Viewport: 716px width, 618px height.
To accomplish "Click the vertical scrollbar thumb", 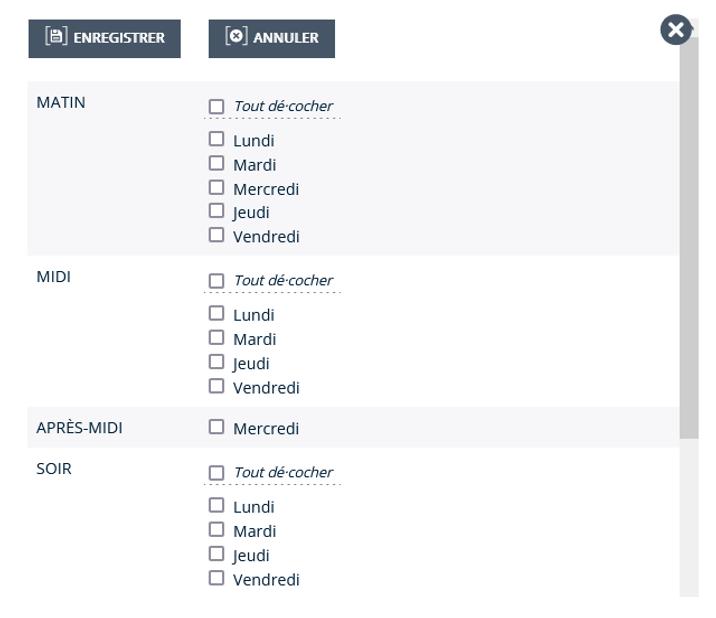I will (688, 240).
